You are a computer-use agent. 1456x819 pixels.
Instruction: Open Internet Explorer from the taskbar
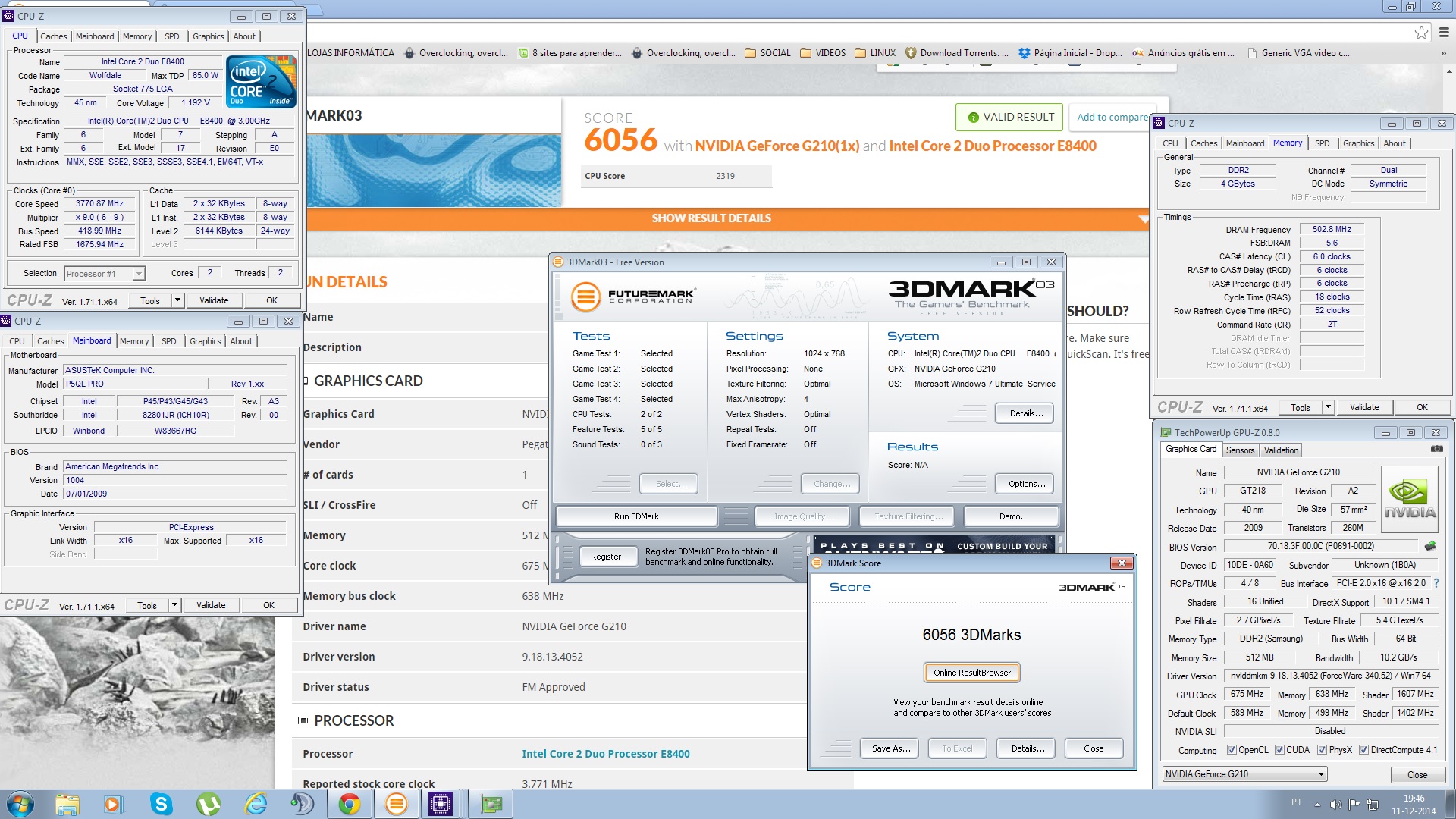(x=256, y=804)
